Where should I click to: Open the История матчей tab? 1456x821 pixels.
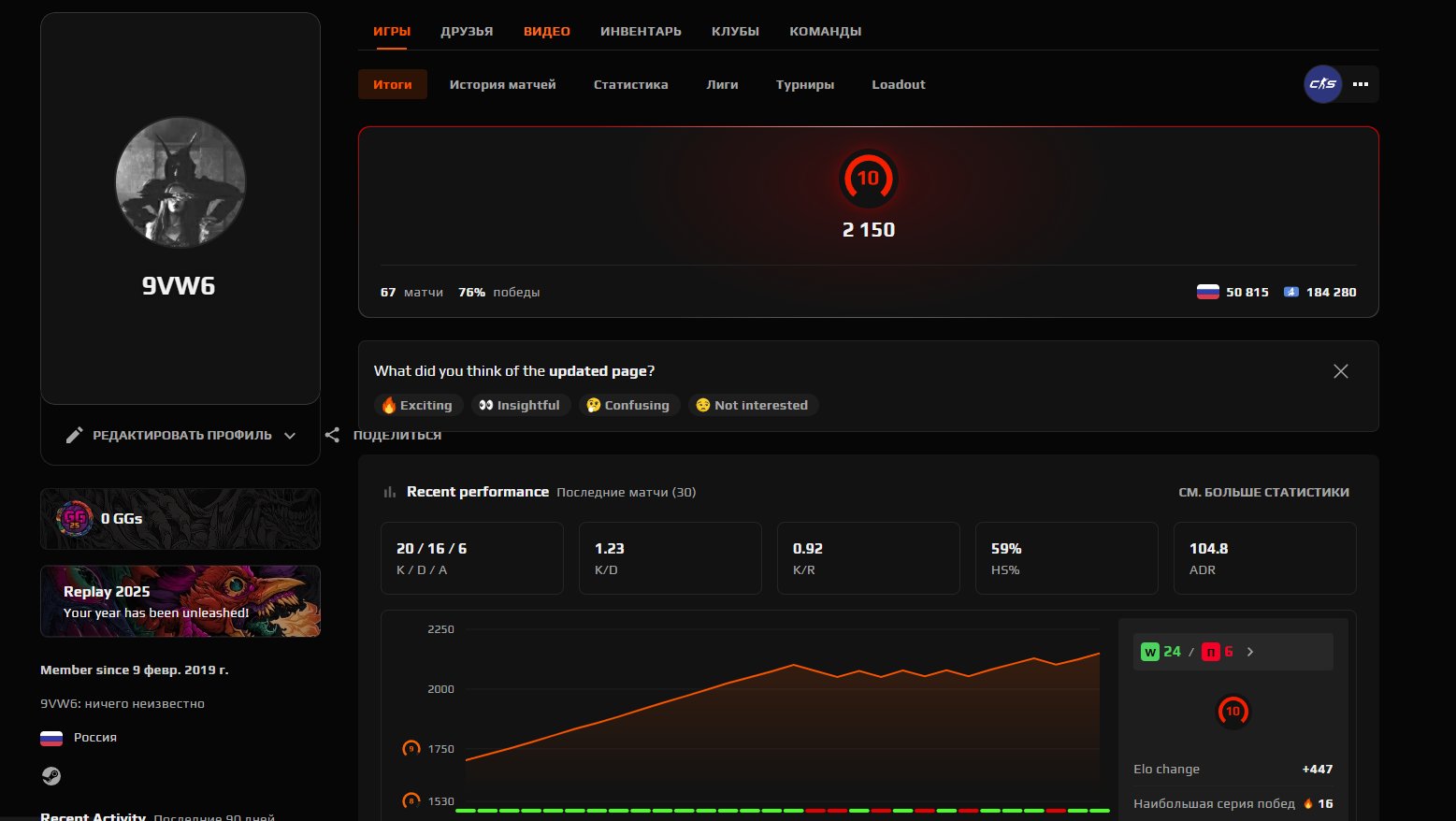coord(502,84)
